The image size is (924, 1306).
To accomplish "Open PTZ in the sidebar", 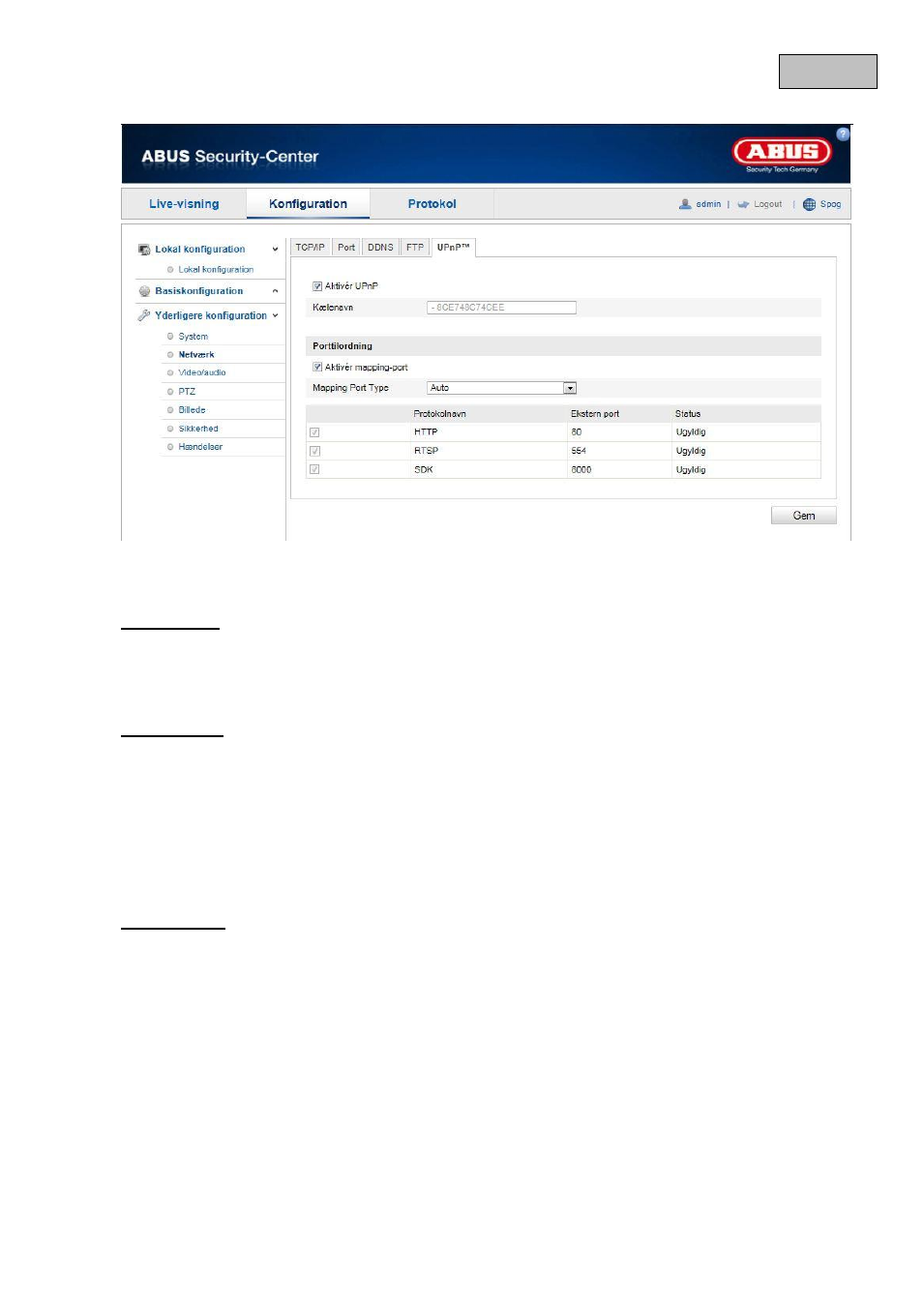I will coord(187,392).
